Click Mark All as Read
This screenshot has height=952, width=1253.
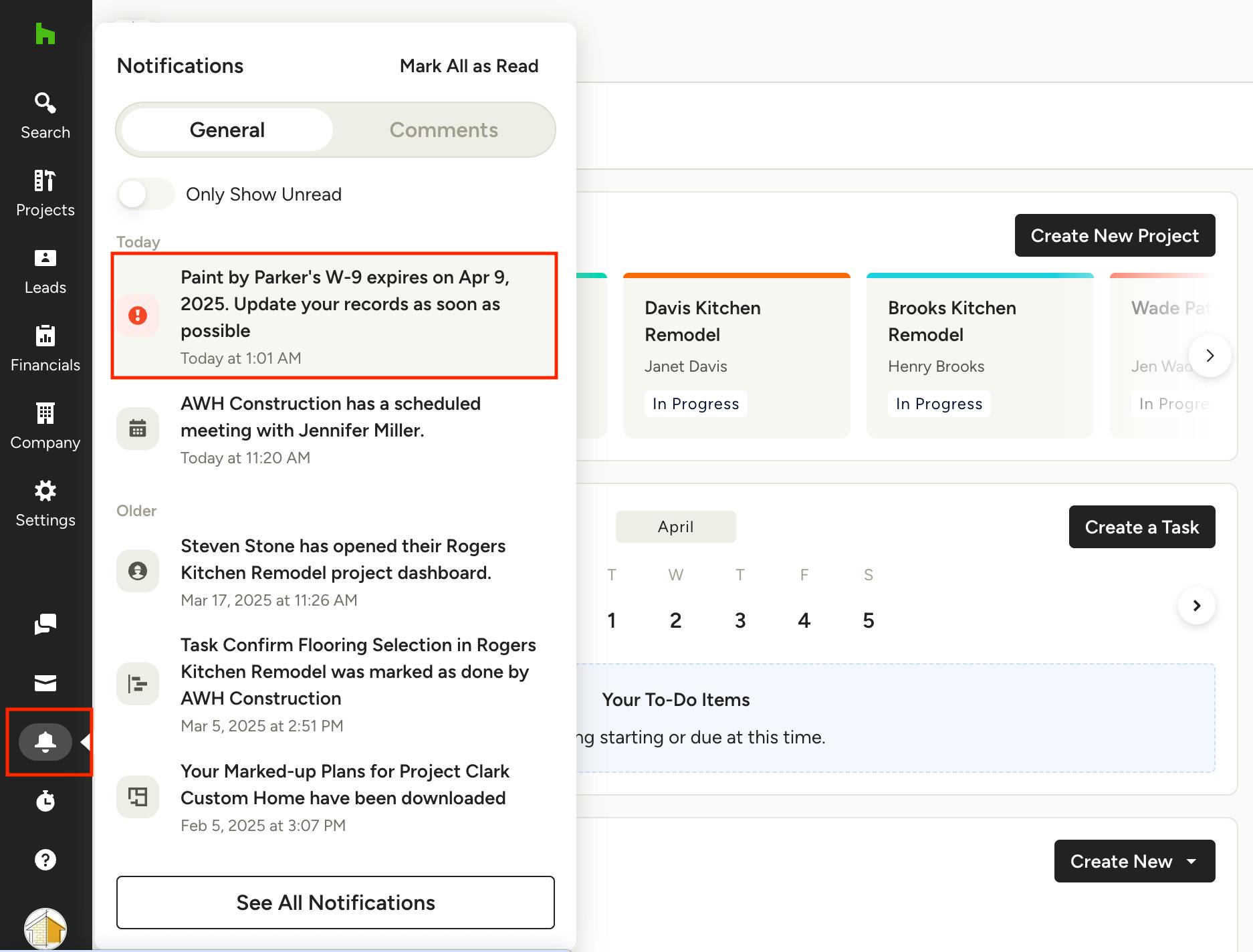pyautogui.click(x=469, y=66)
